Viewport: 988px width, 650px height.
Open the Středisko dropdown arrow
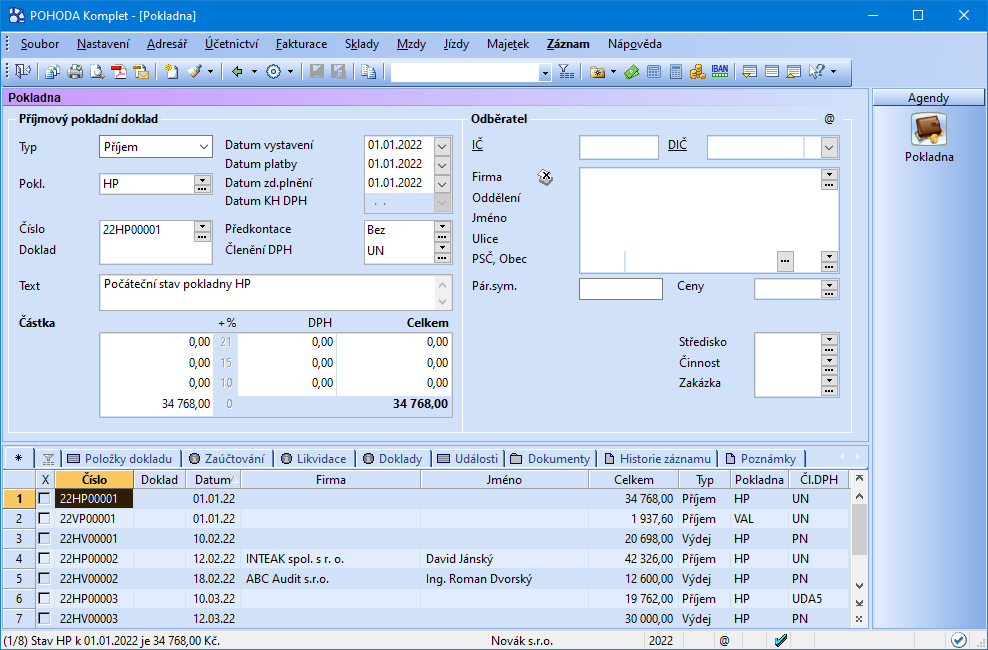[829, 339]
